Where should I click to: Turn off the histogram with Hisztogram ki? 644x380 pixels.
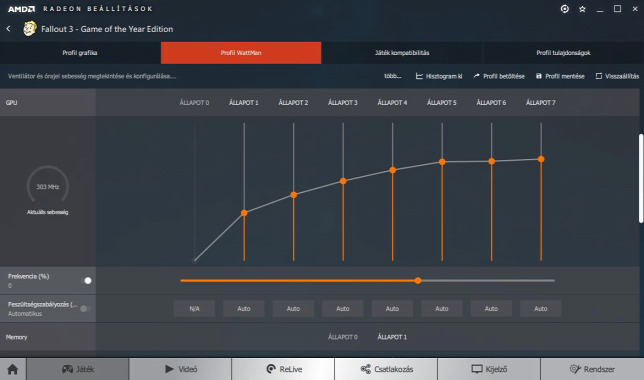439,76
